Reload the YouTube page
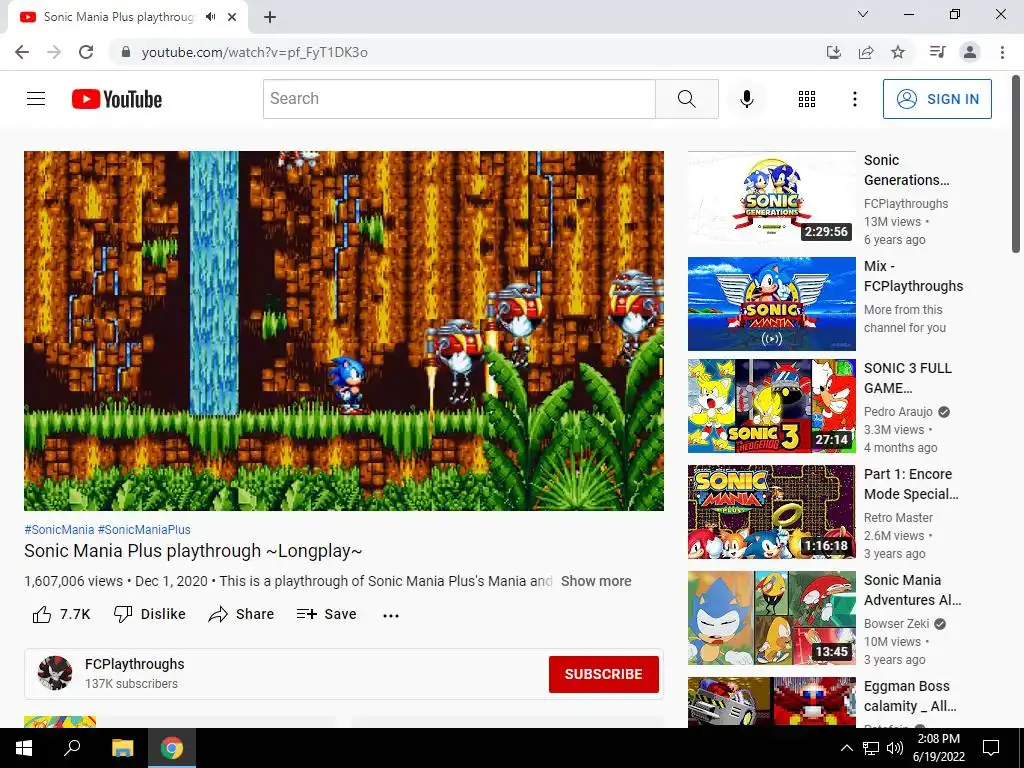This screenshot has height=768, width=1024. pyautogui.click(x=86, y=52)
